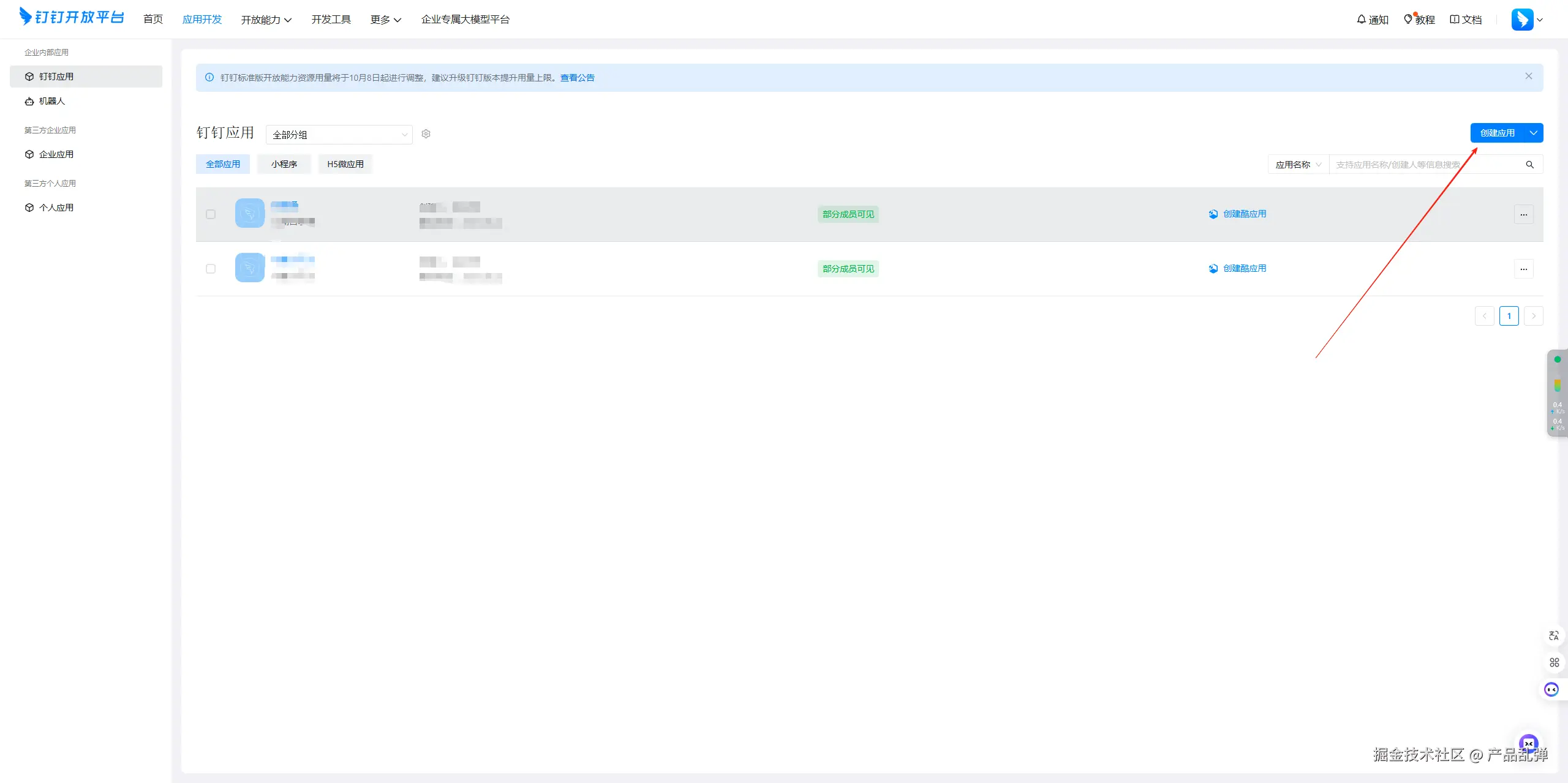The width and height of the screenshot is (1568, 783).
Task: Click the translate icon on right edge
Action: [x=1553, y=635]
